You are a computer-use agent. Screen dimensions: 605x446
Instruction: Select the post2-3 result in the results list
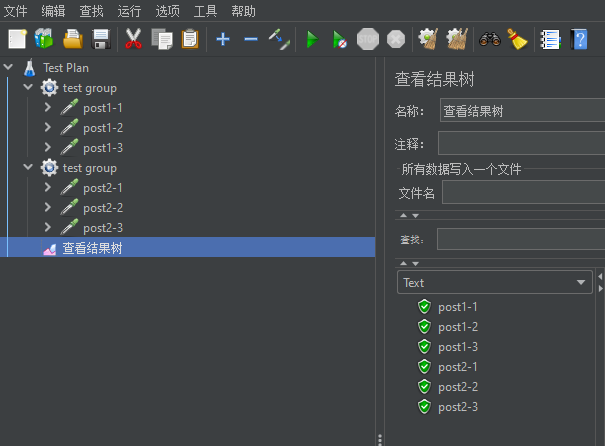(458, 407)
